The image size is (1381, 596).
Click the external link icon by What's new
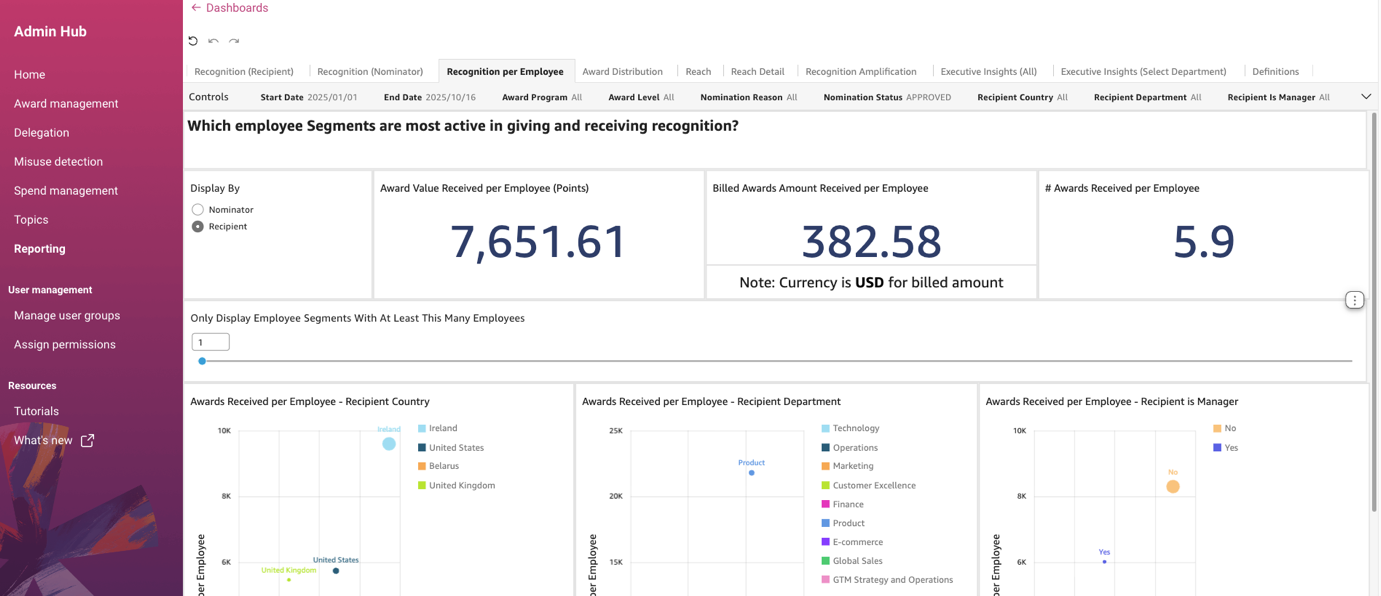88,440
